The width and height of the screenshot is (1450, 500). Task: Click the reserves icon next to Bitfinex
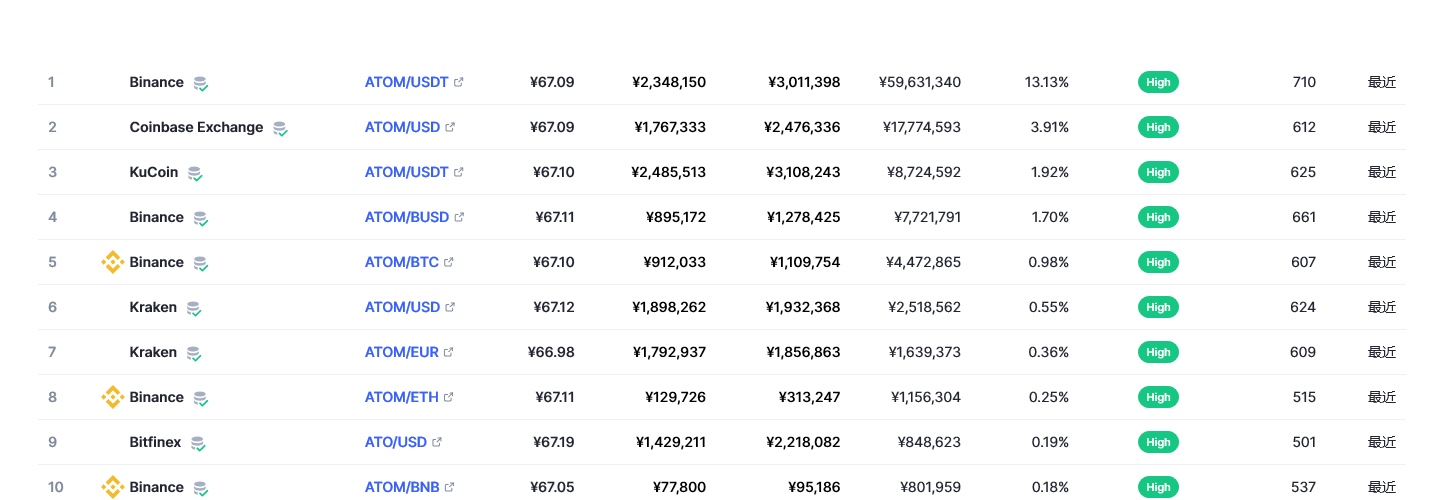198,443
